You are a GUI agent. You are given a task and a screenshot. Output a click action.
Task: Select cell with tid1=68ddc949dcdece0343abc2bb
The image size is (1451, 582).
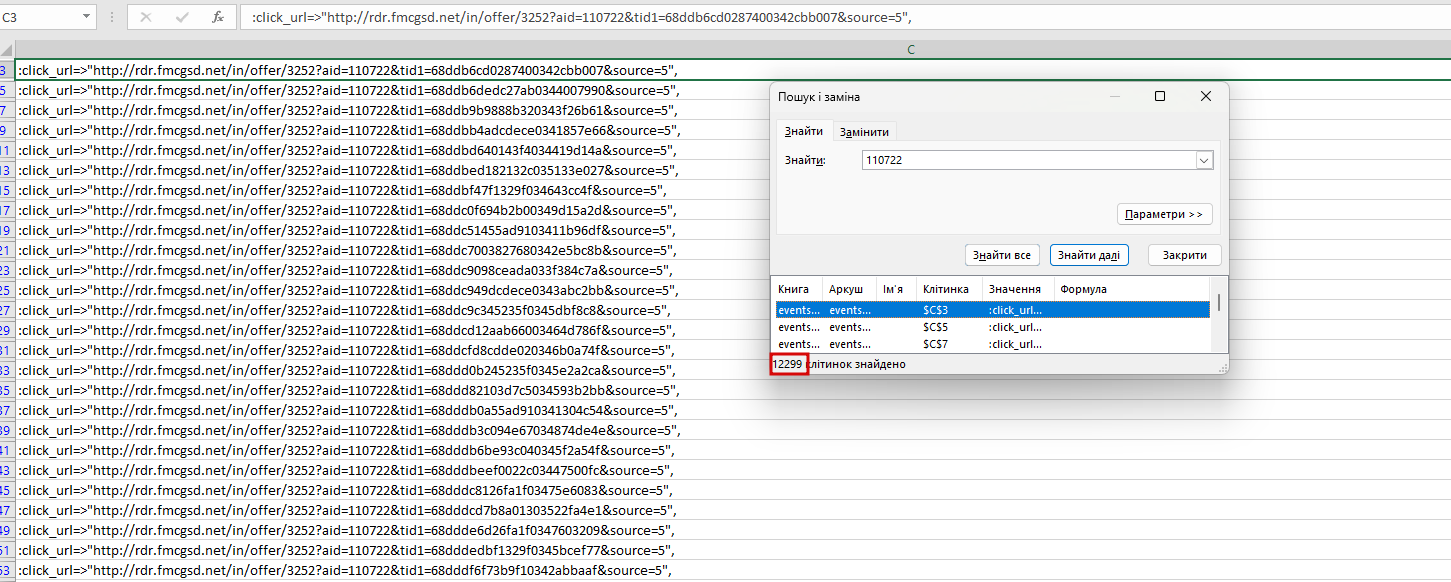click(733, 290)
